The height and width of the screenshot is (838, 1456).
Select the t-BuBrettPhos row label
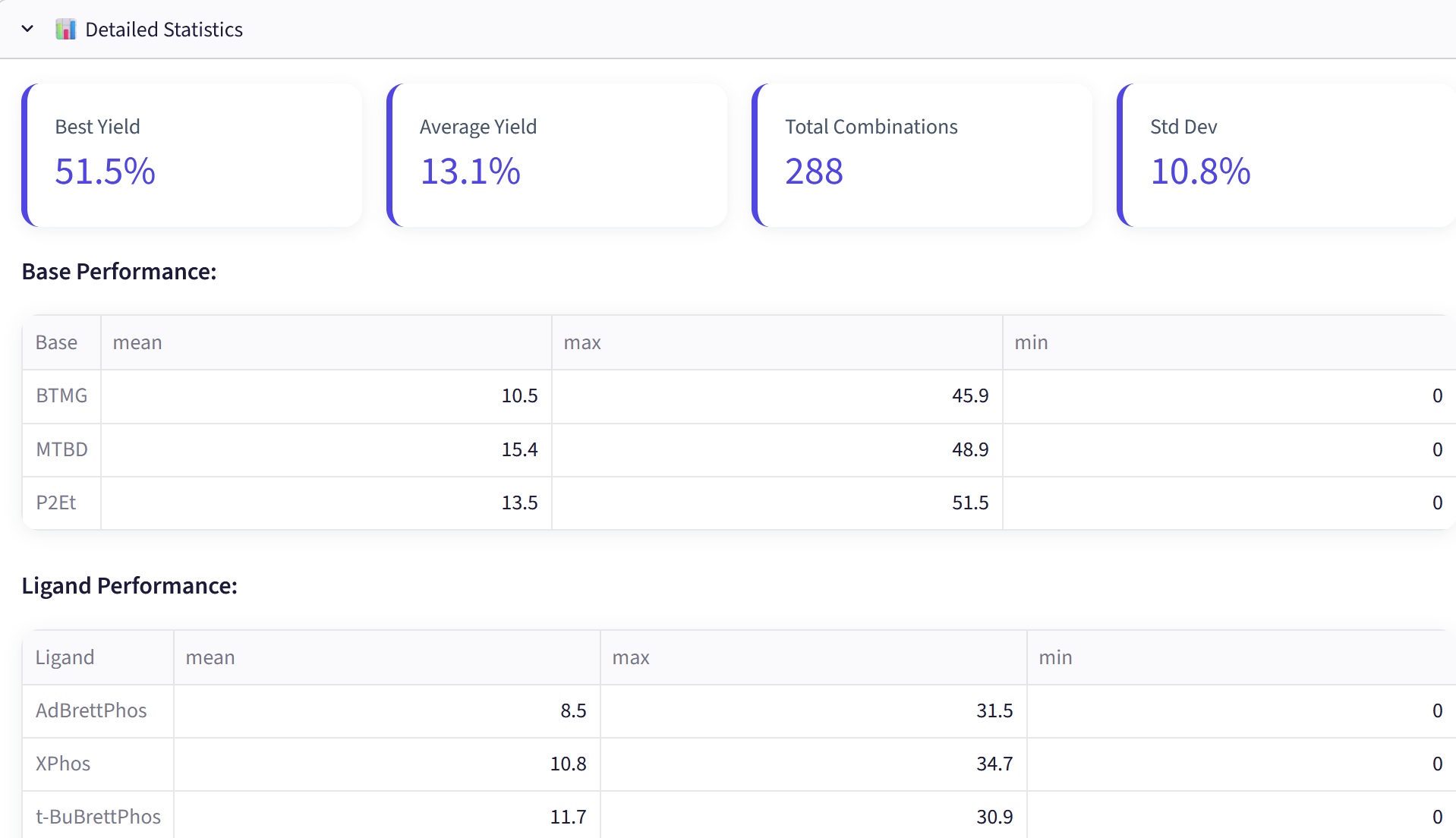coord(98,817)
